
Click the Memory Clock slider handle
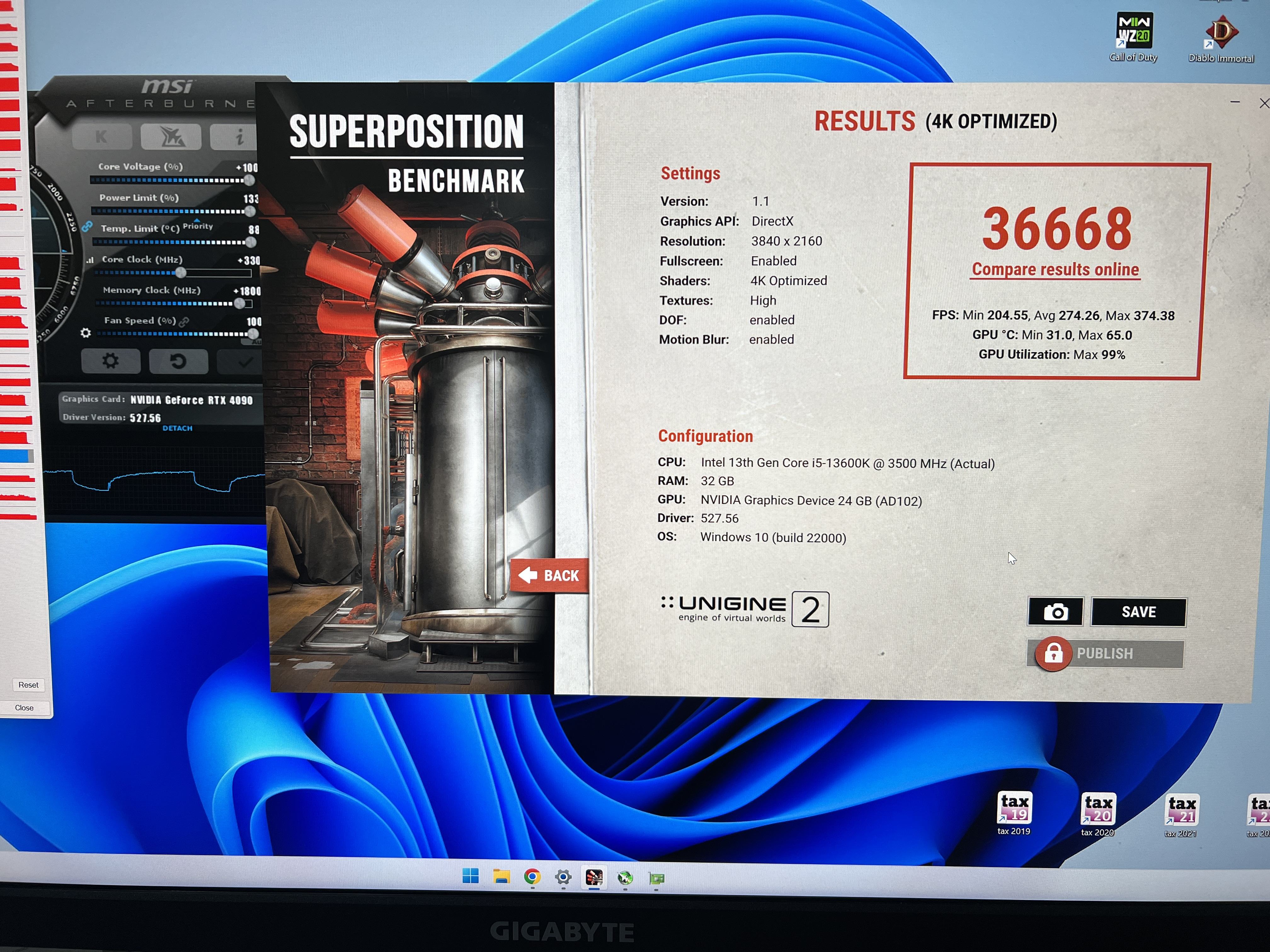239,303
